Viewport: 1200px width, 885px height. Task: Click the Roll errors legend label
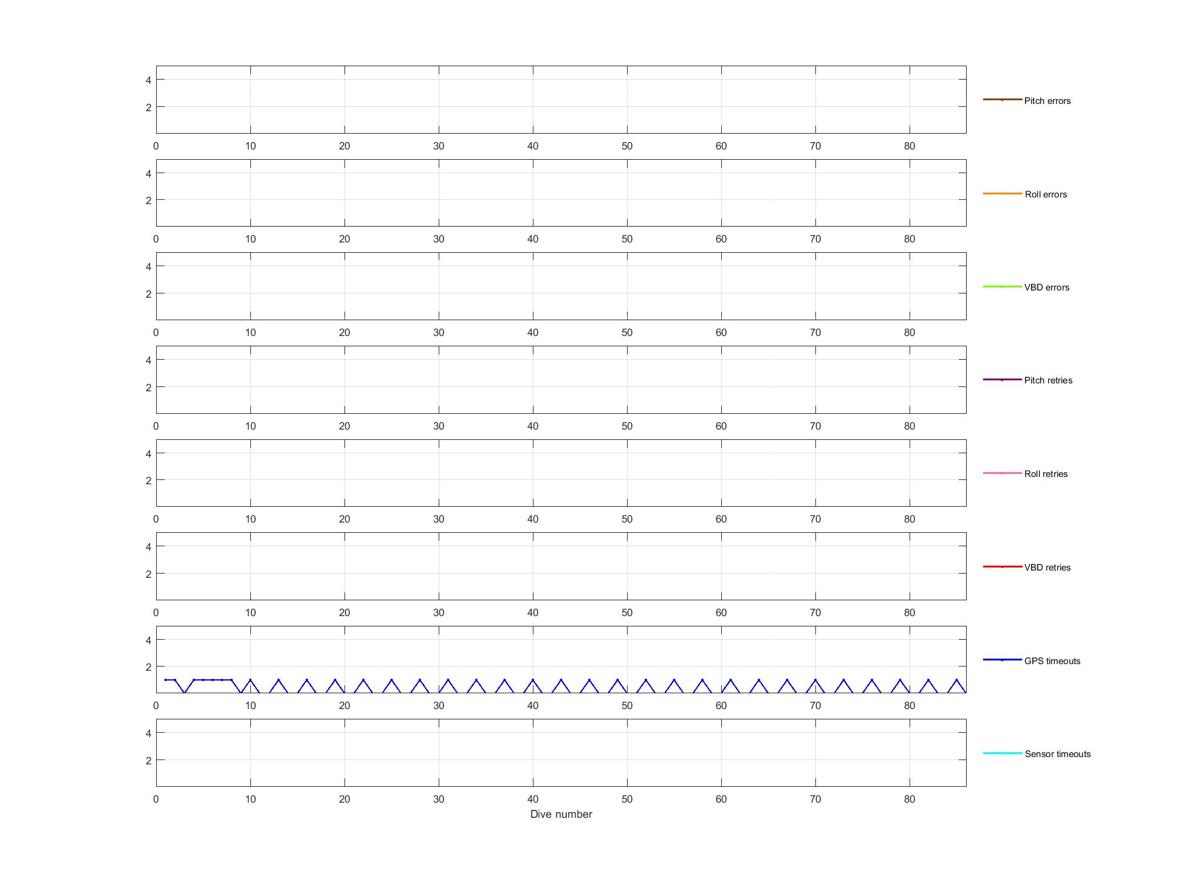click(1046, 194)
